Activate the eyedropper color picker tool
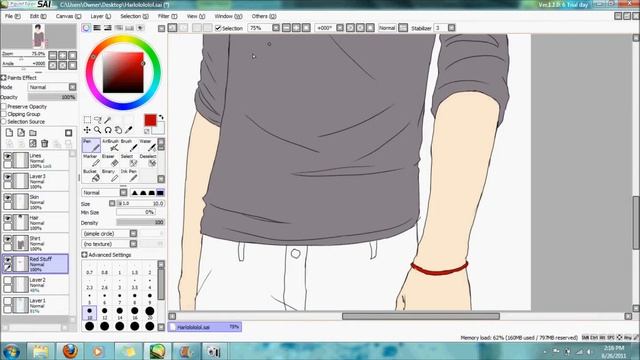Viewport: 640px width, 360px height. (129, 130)
